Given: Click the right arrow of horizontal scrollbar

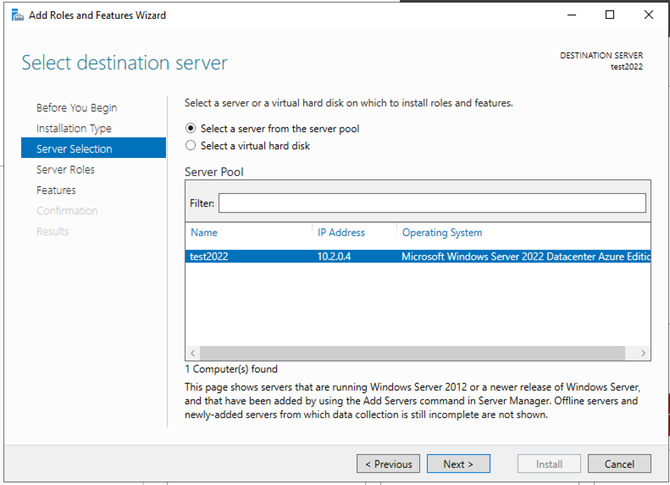Looking at the screenshot, I should pos(643,353).
